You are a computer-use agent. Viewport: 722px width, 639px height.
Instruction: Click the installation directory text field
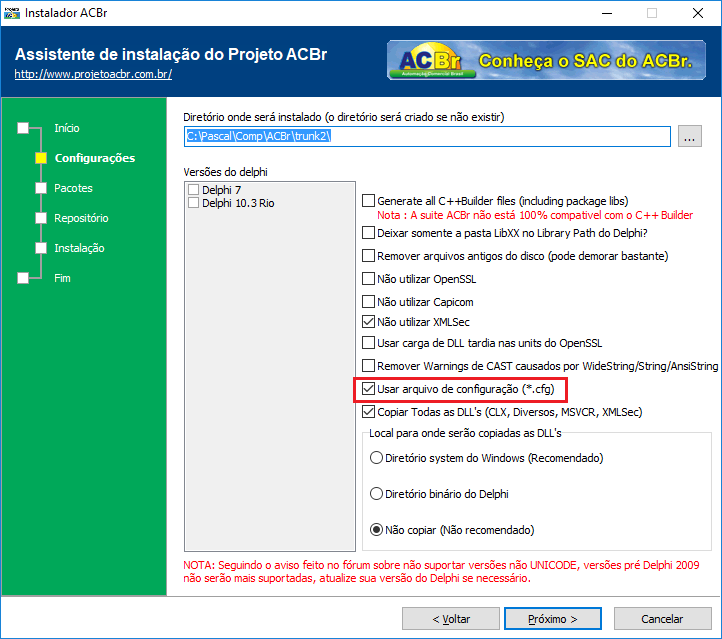tap(427, 136)
